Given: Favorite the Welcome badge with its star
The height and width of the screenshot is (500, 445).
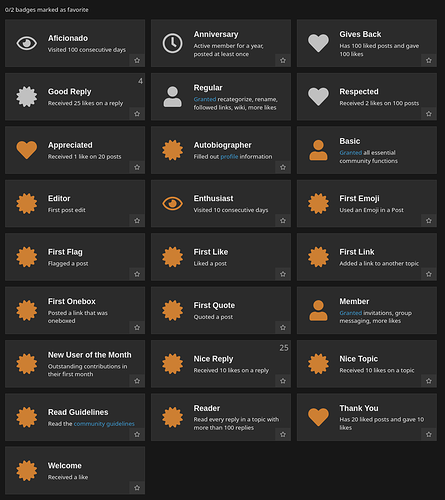Looking at the screenshot, I should pyautogui.click(x=137, y=488).
